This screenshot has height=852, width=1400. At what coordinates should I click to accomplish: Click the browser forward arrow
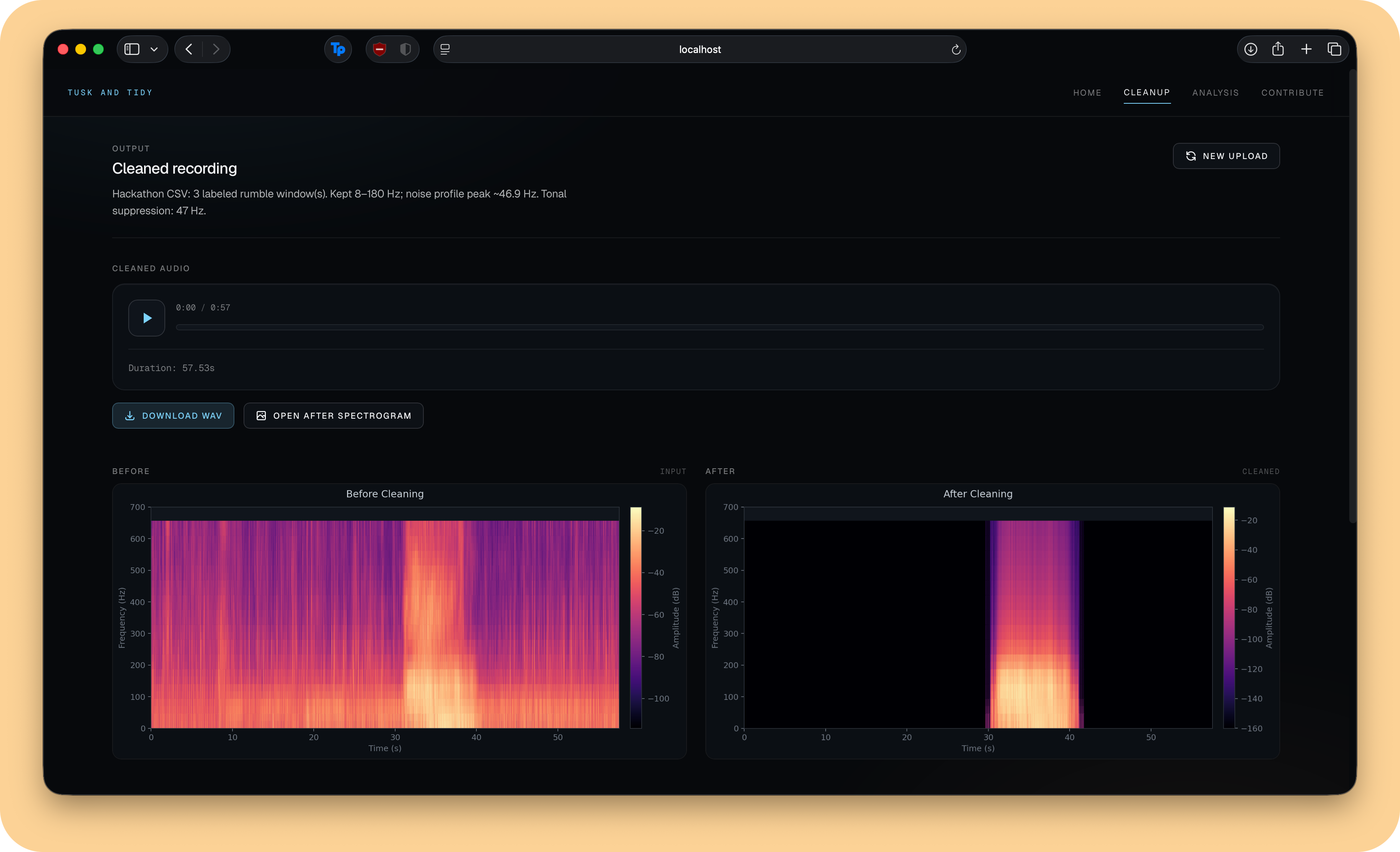[x=216, y=50]
